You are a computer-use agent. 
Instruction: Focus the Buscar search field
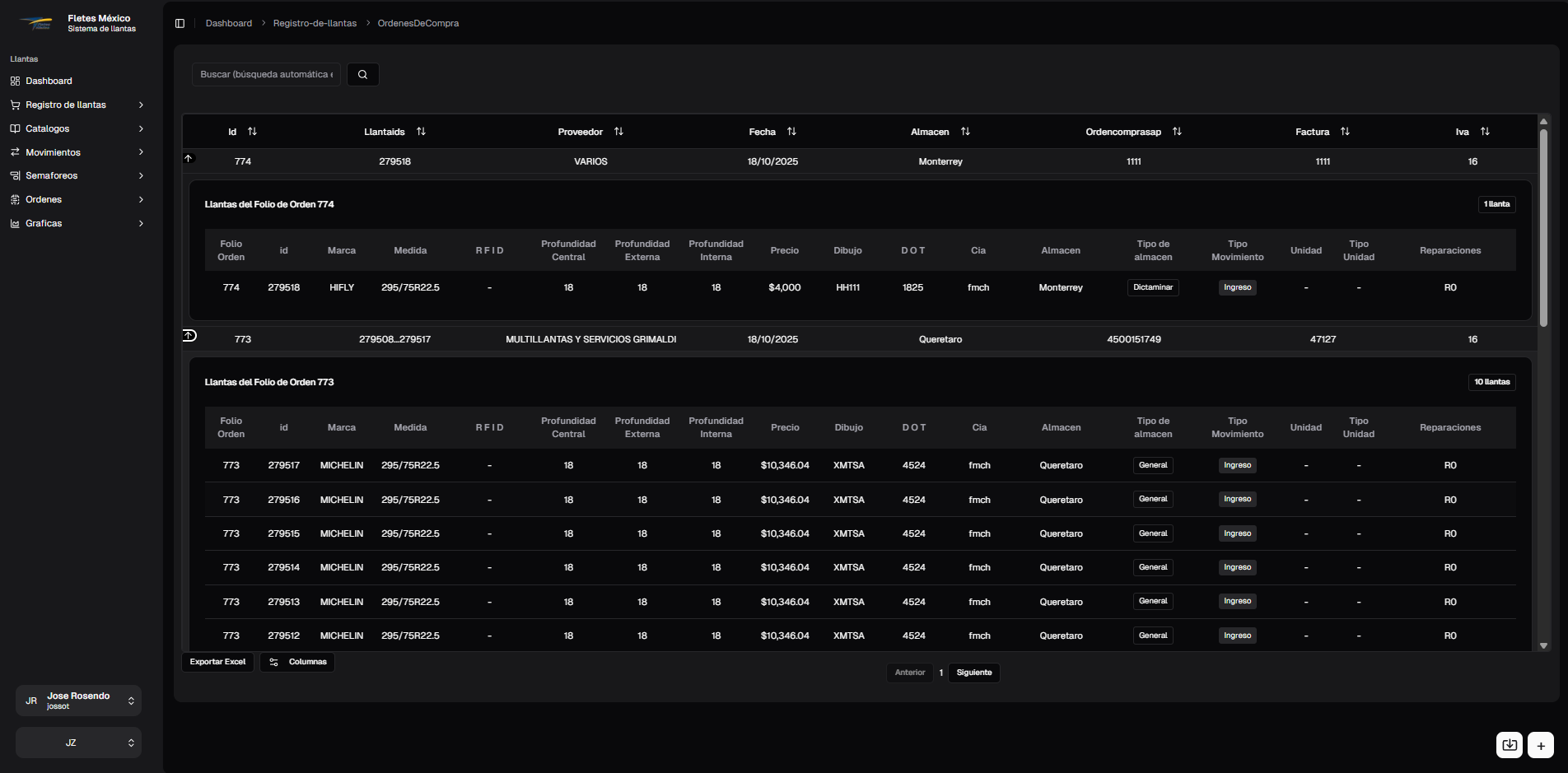[266, 74]
